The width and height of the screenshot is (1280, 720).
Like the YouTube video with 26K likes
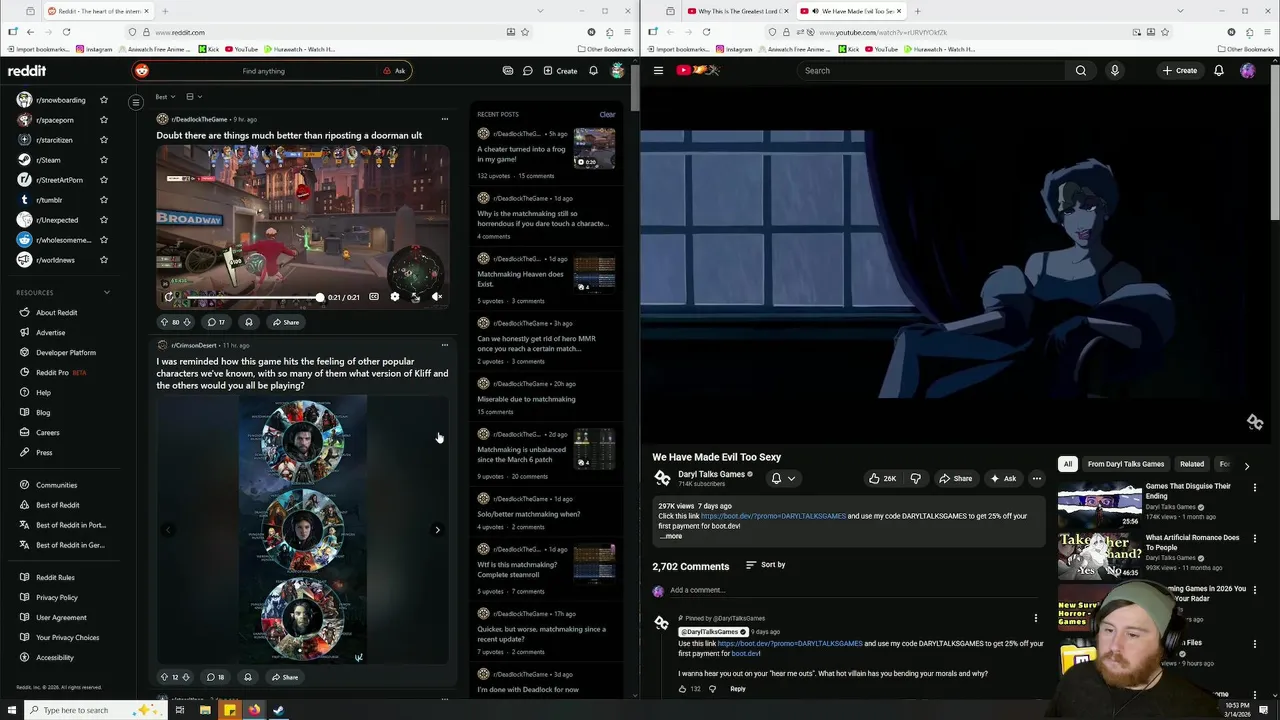[882, 479]
